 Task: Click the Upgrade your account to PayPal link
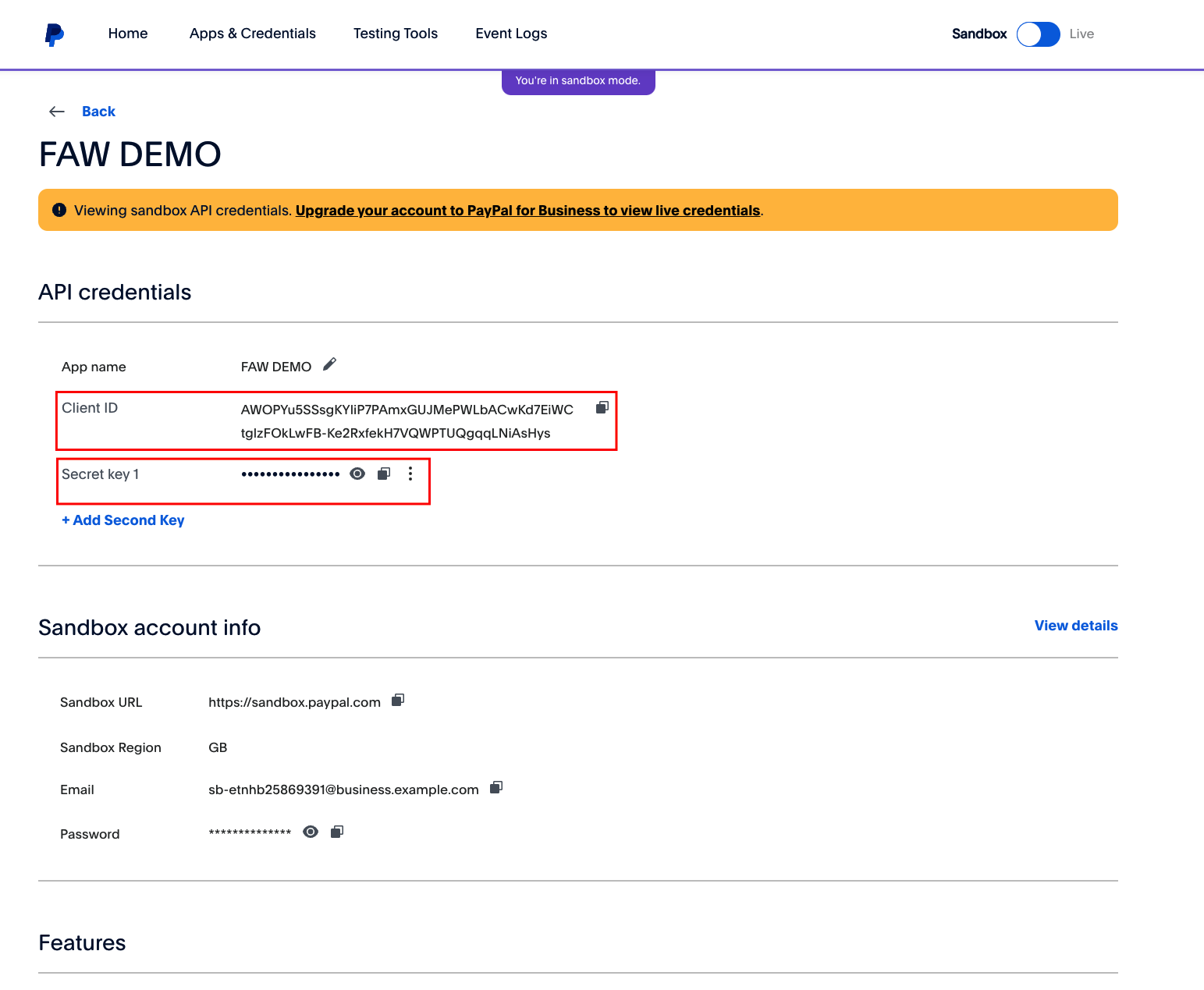pyautogui.click(x=527, y=211)
